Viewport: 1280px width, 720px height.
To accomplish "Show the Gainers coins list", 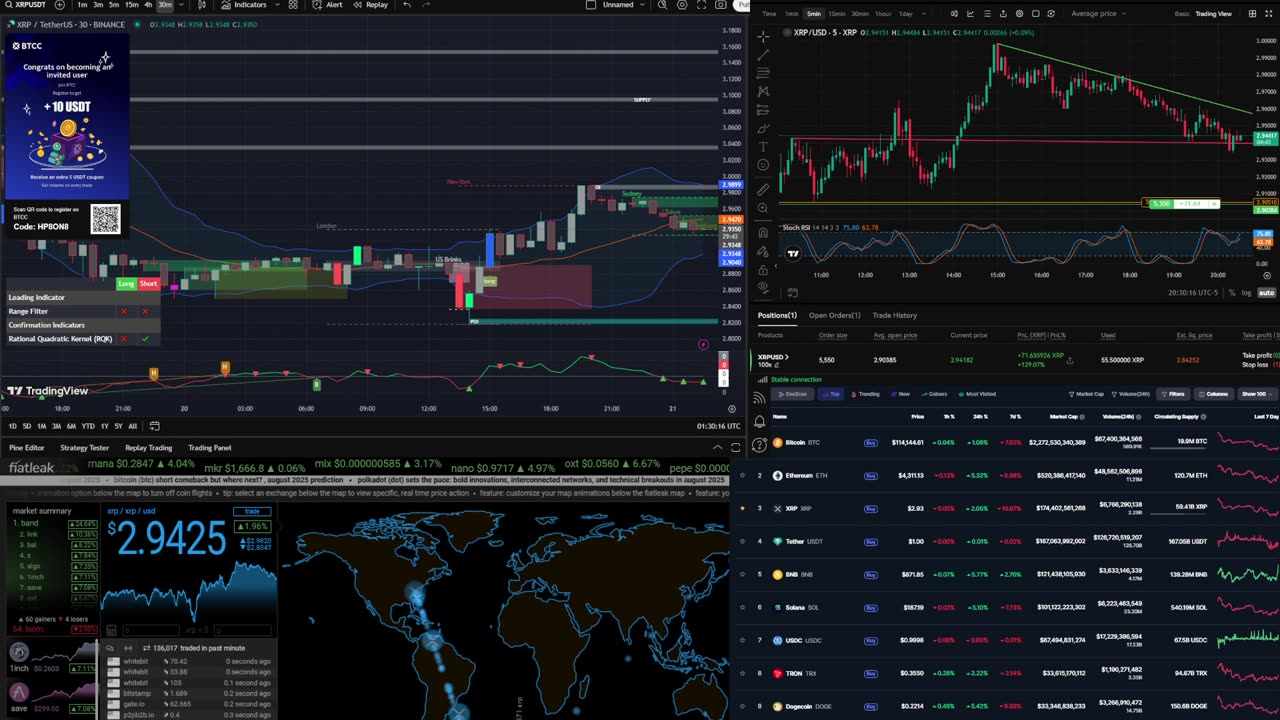I will point(934,394).
